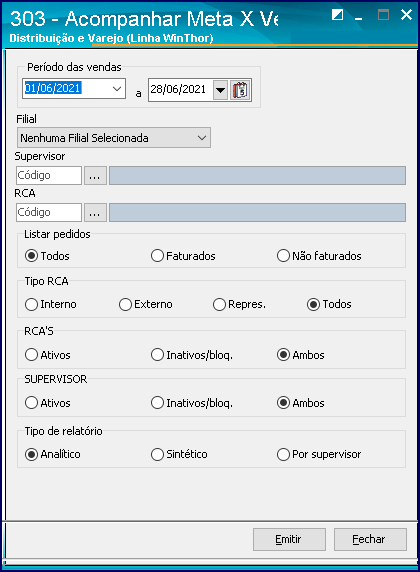
Task: Open Supervisor lookup ellipsis button
Action: pyautogui.click(x=95, y=175)
